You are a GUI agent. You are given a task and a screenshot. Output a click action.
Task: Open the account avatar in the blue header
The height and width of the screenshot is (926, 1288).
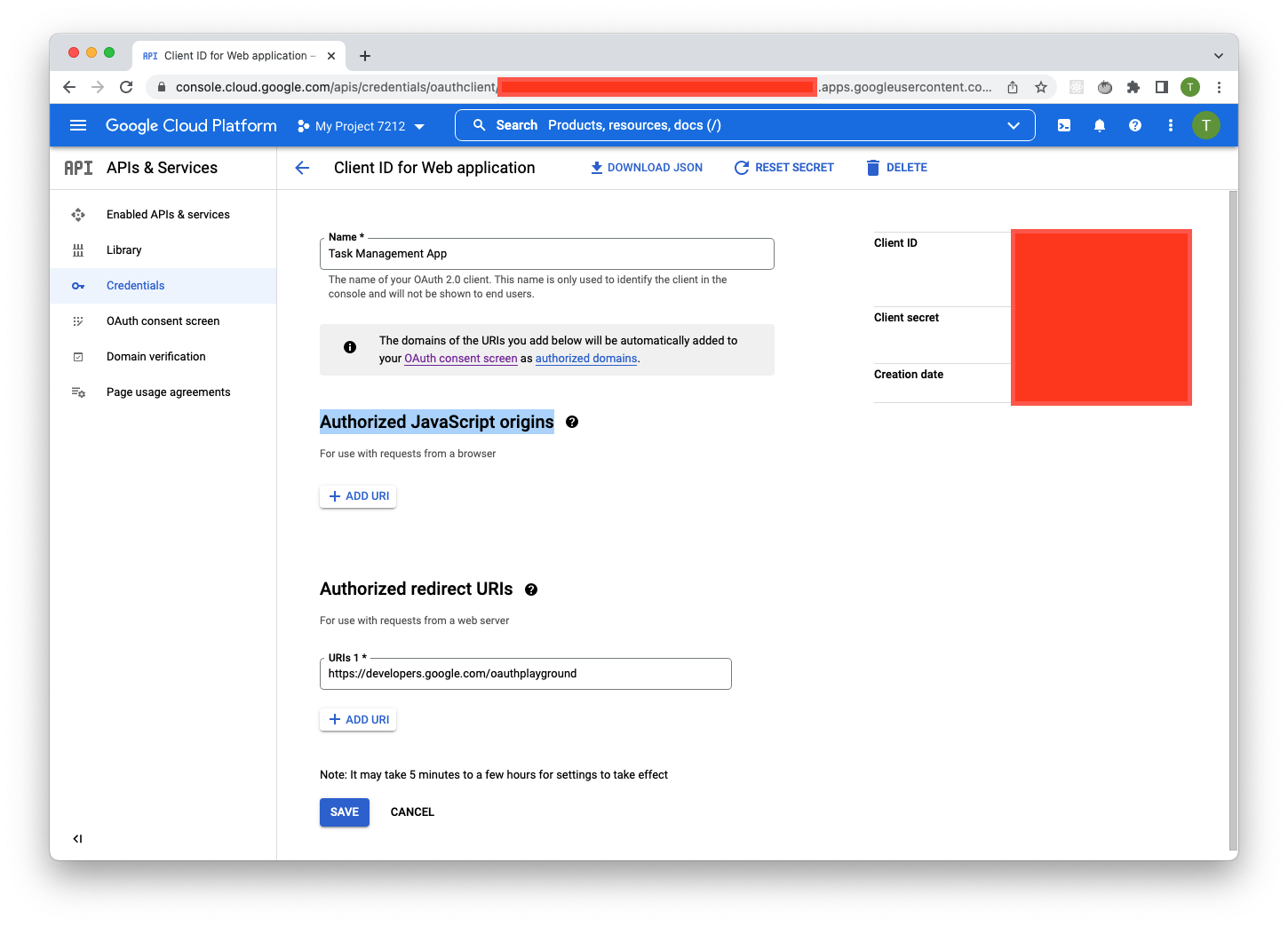[1206, 125]
